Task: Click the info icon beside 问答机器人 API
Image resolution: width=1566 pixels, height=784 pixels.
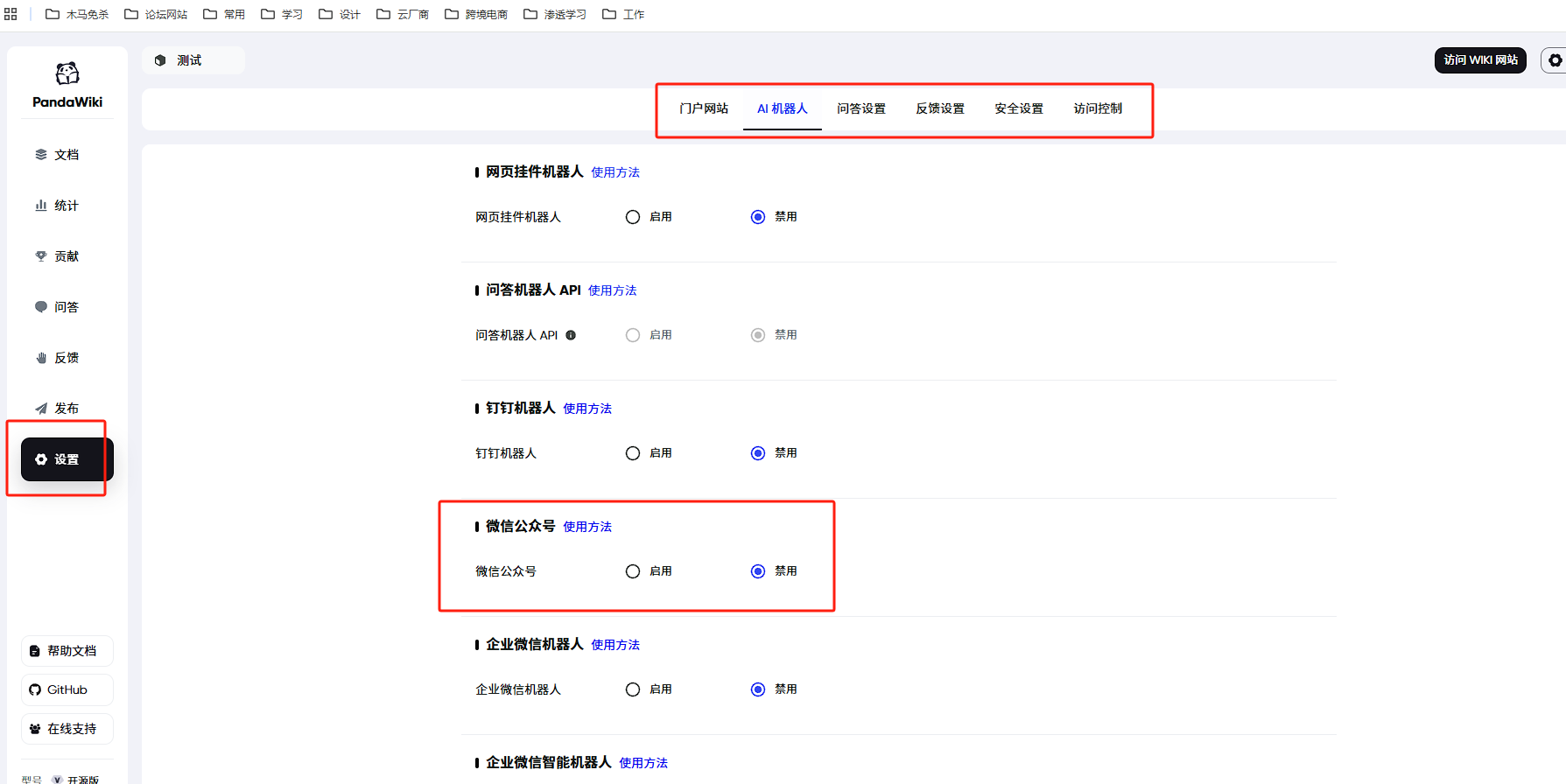Action: [571, 335]
